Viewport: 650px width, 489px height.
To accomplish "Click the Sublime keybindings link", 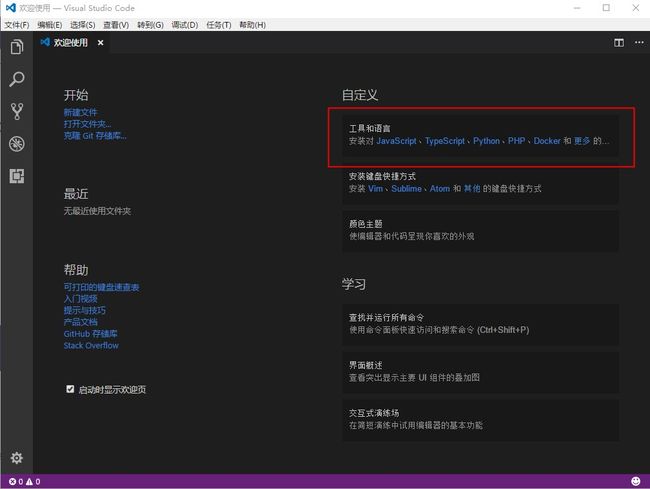I will pyautogui.click(x=407, y=189).
